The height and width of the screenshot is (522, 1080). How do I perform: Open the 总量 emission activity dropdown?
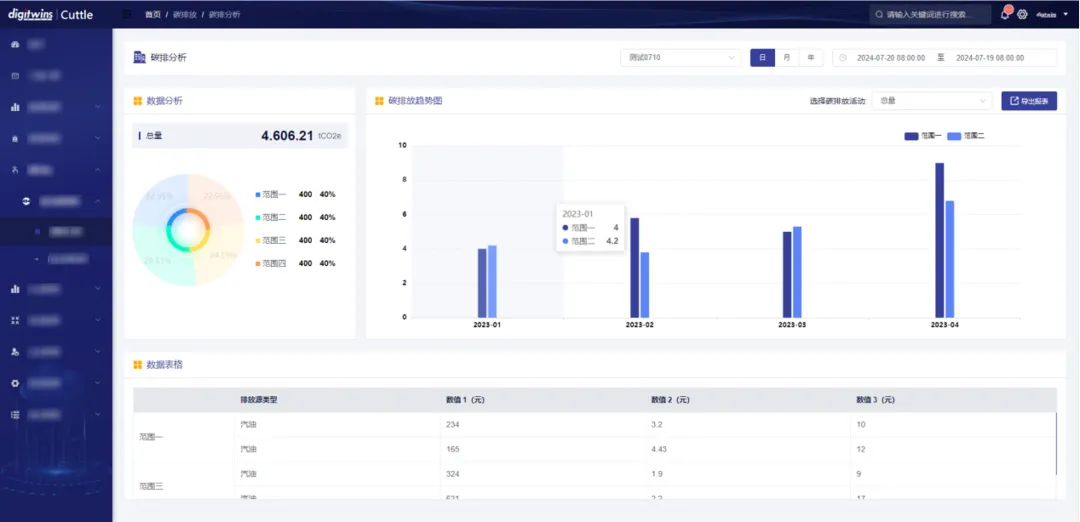tap(932, 101)
